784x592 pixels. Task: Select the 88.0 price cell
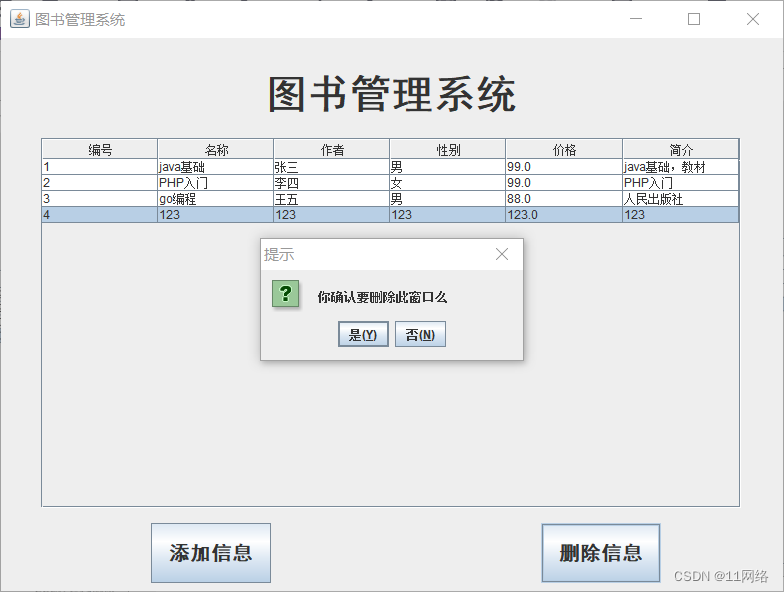click(564, 198)
